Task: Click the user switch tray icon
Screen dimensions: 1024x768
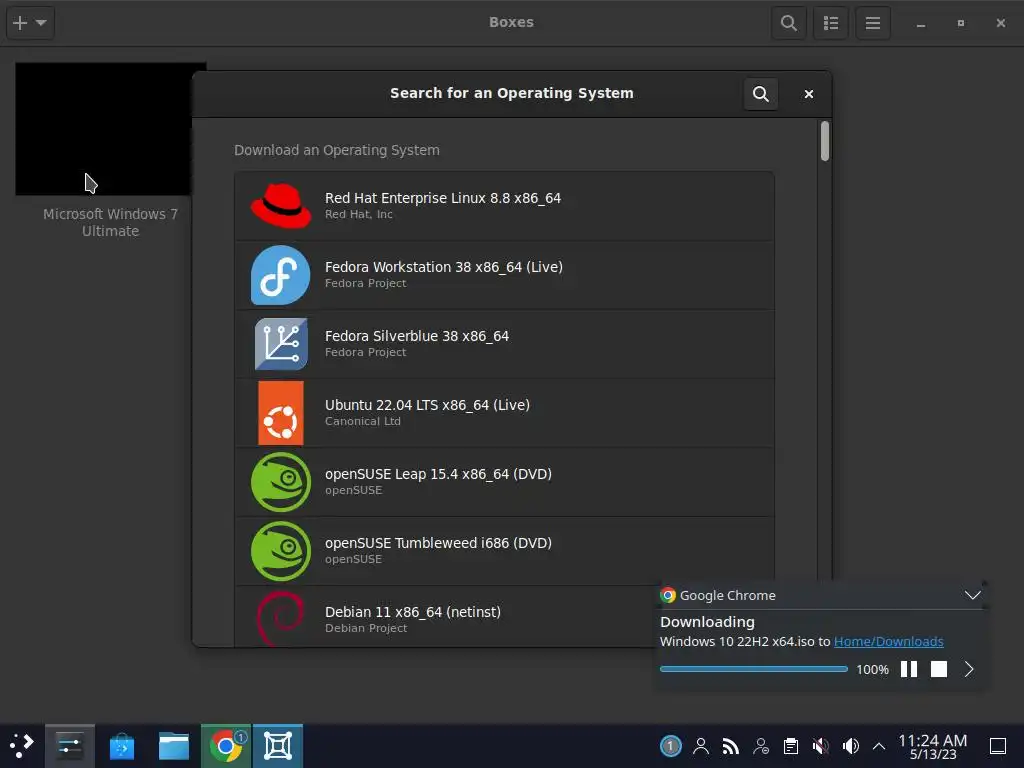Action: (x=761, y=746)
